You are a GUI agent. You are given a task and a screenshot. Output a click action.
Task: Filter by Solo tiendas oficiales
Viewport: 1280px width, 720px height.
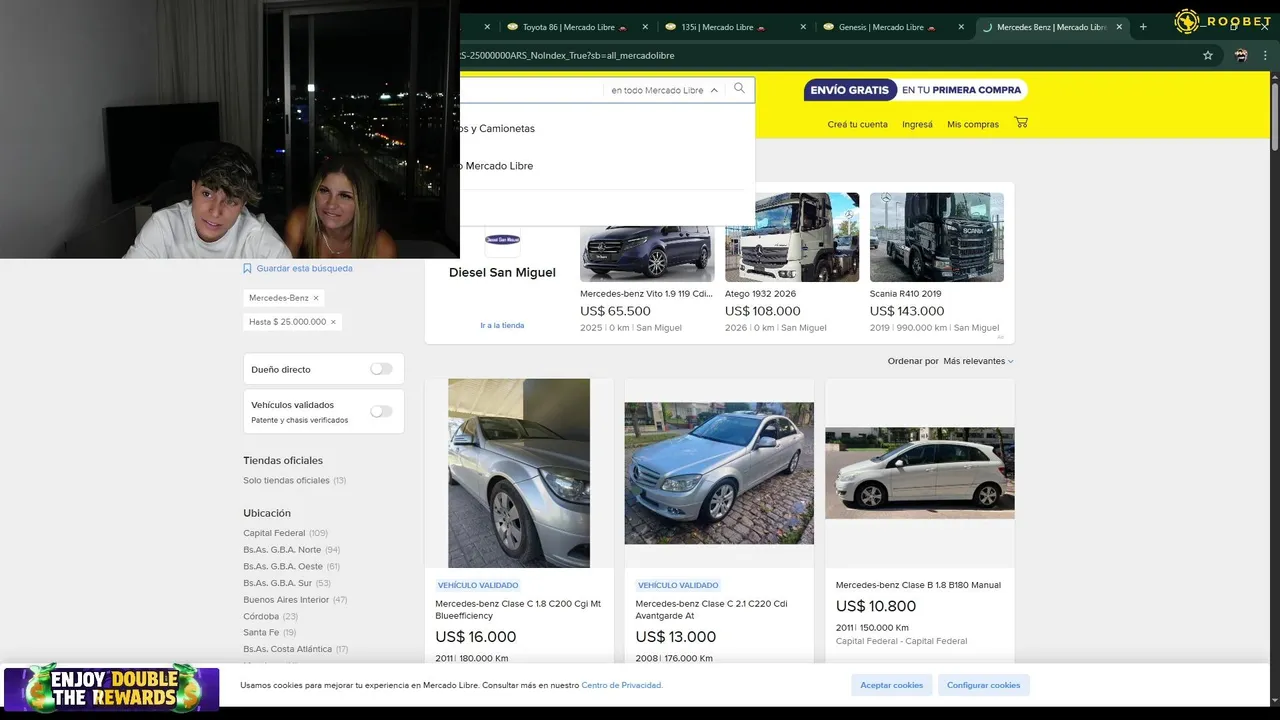[294, 480]
